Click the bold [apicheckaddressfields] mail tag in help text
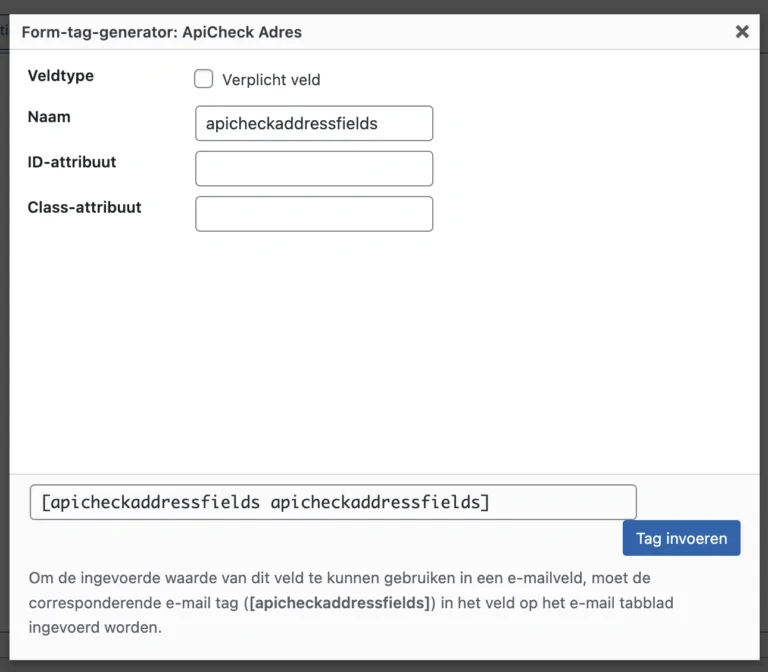The image size is (768, 672). (x=339, y=603)
